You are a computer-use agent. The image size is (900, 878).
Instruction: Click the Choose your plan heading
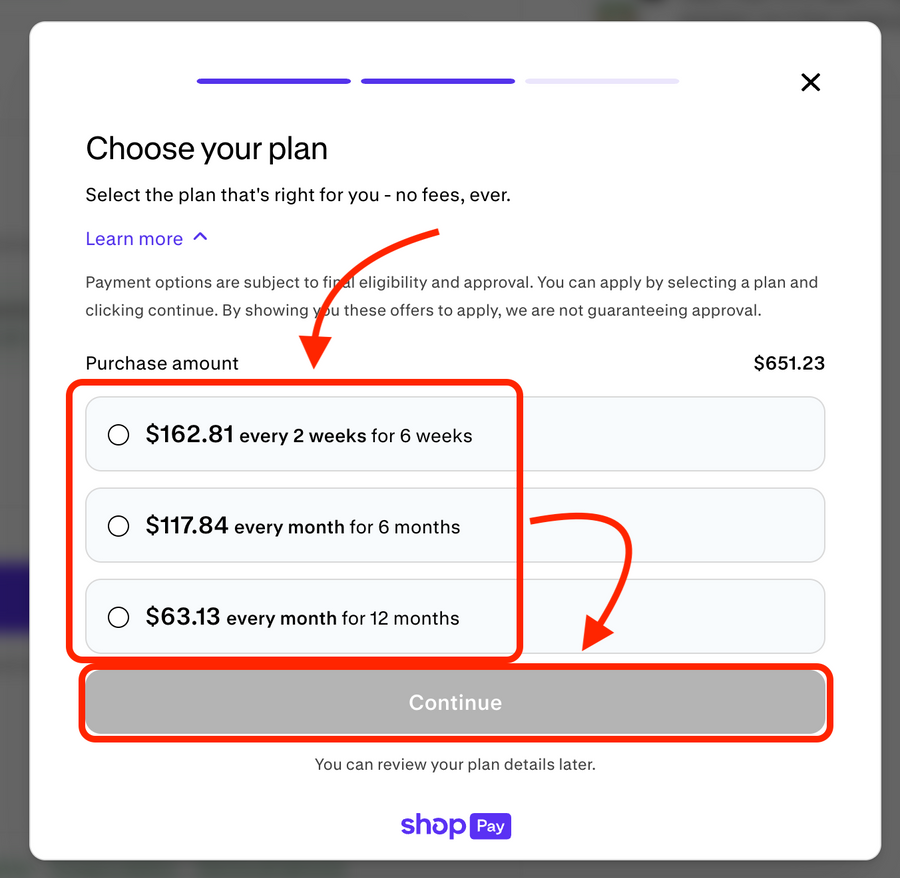coord(207,149)
